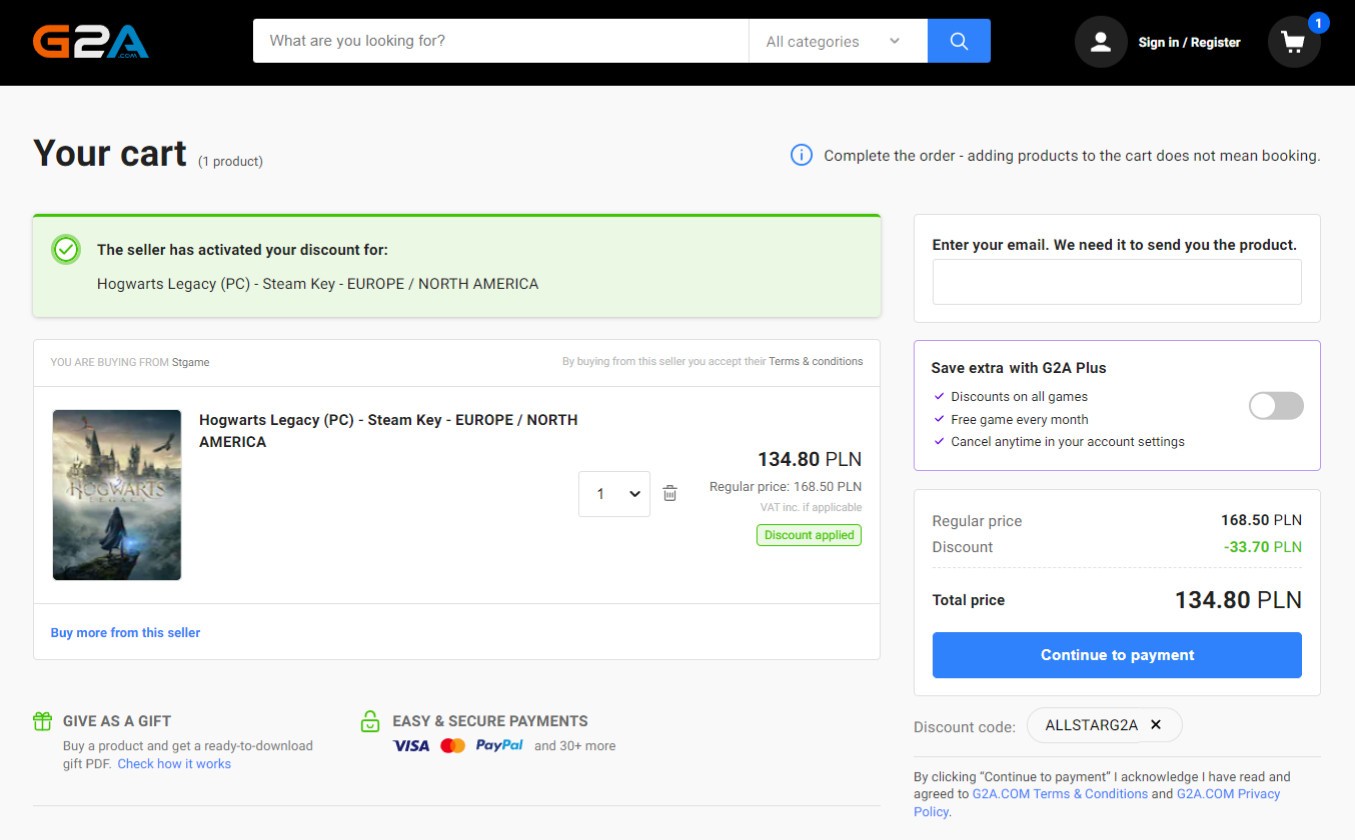This screenshot has height=840, width=1355.
Task: Click the VISA payment logo
Action: (411, 746)
